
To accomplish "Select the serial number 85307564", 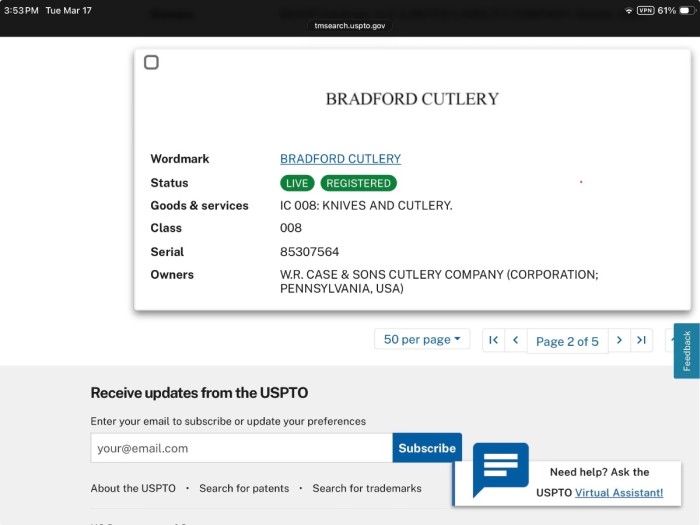I will [x=309, y=252].
